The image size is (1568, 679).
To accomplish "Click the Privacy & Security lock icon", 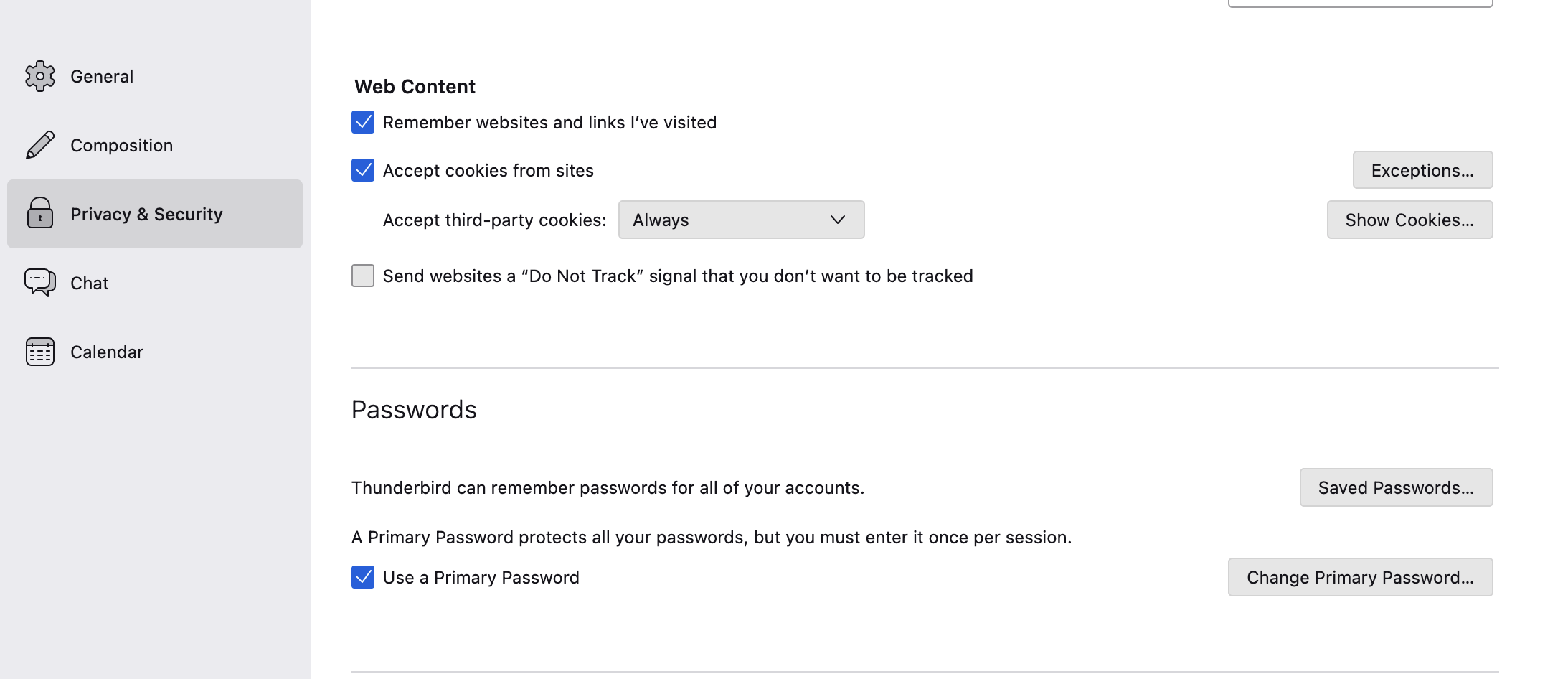I will pos(40,213).
